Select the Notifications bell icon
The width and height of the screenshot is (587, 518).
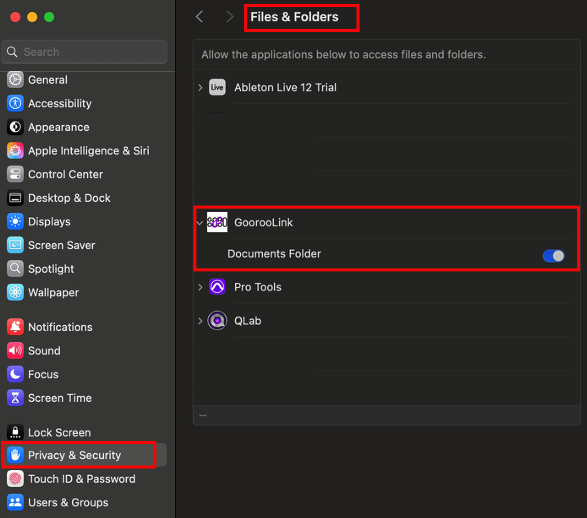15,327
